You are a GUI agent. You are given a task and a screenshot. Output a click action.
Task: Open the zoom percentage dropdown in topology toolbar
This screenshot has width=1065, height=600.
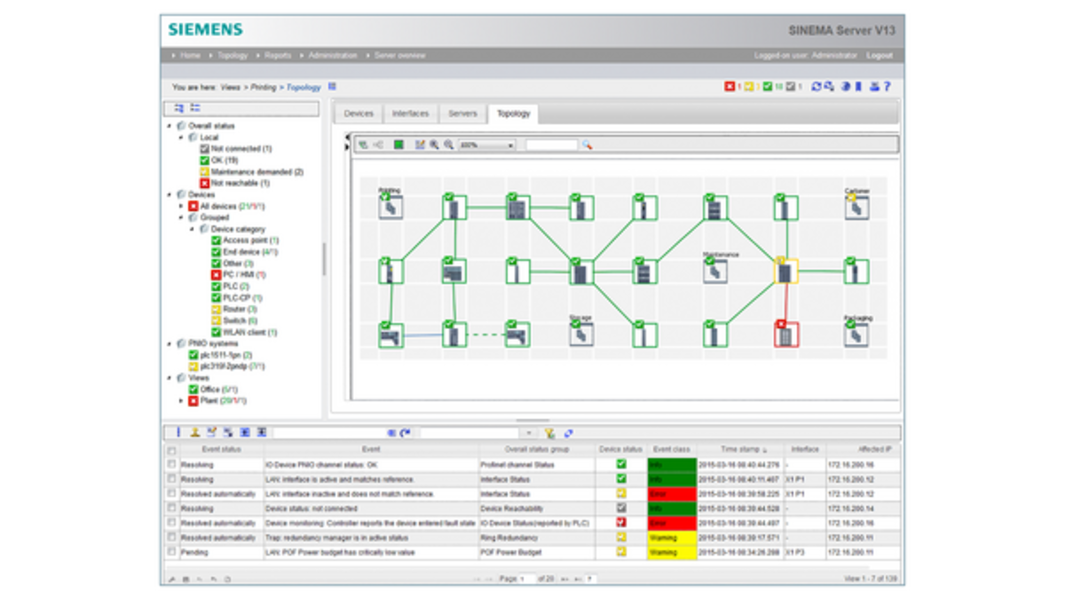pyautogui.click(x=487, y=145)
